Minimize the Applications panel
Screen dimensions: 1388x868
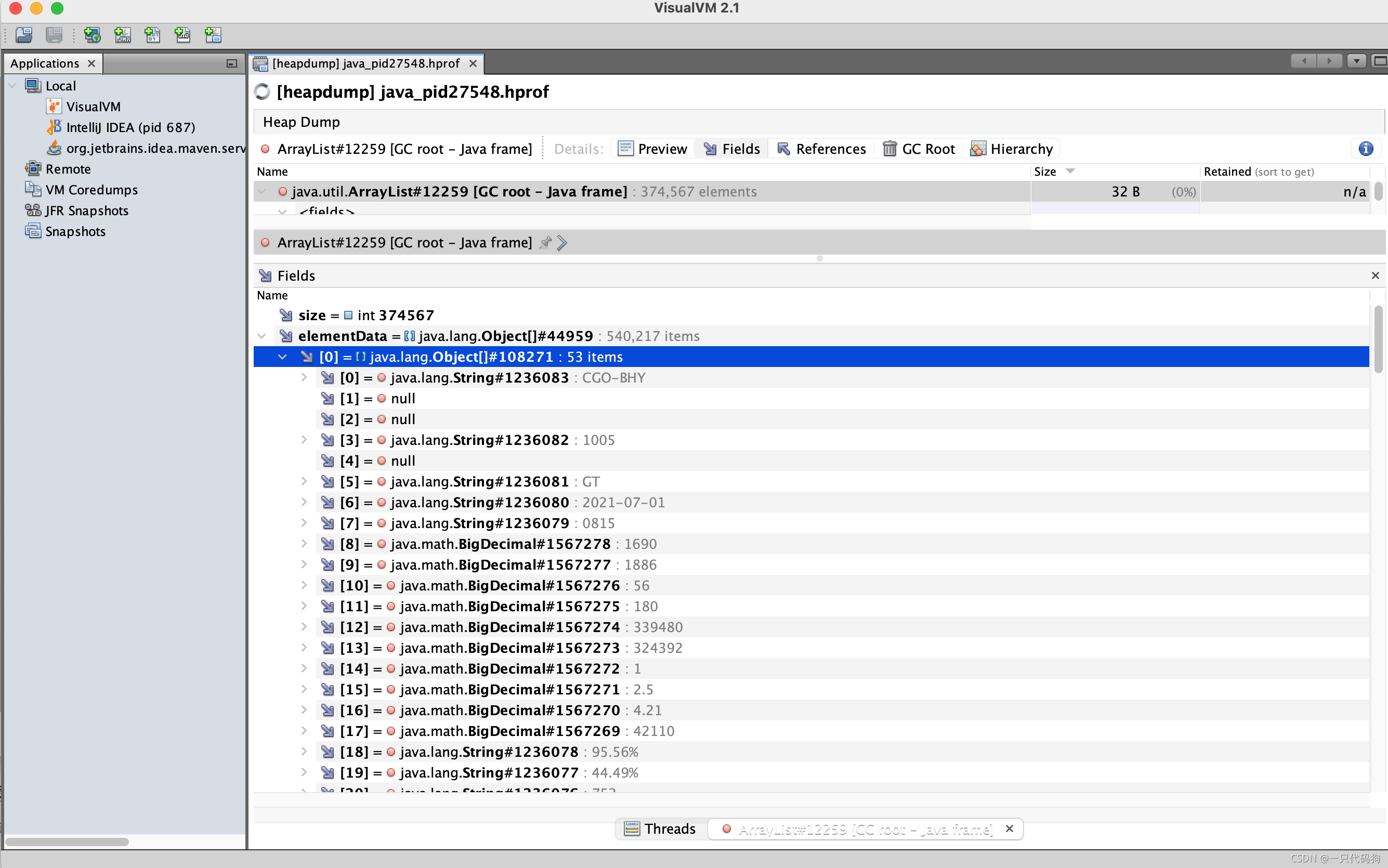click(231, 64)
